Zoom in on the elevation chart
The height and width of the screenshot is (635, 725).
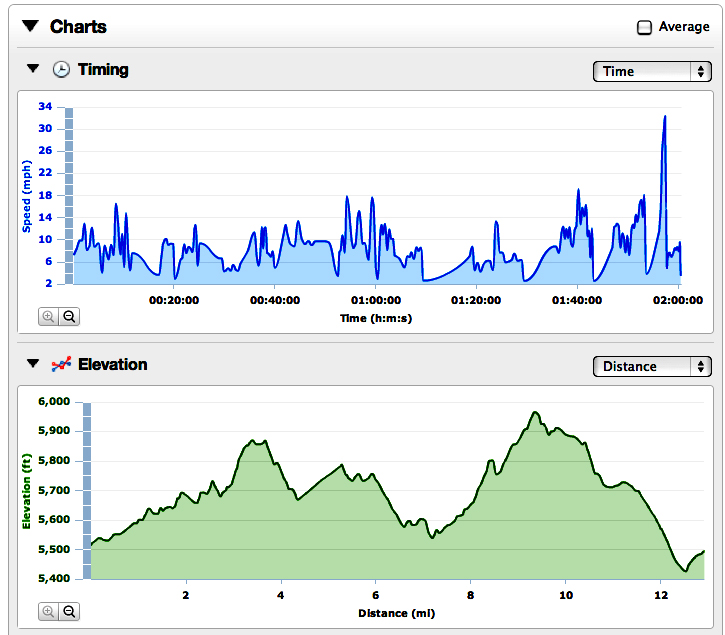[x=48, y=611]
